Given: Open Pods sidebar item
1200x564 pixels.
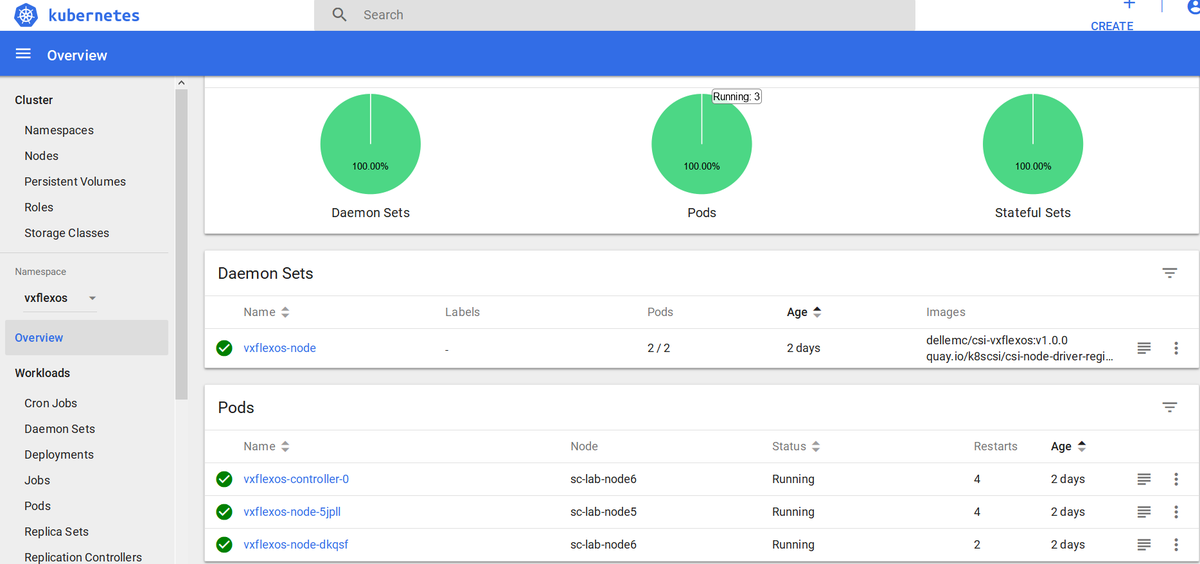Looking at the screenshot, I should 38,506.
